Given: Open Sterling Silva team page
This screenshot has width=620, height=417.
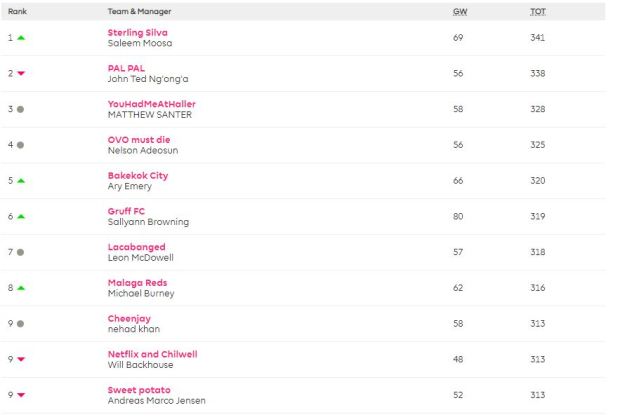Looking at the screenshot, I should (x=137, y=33).
